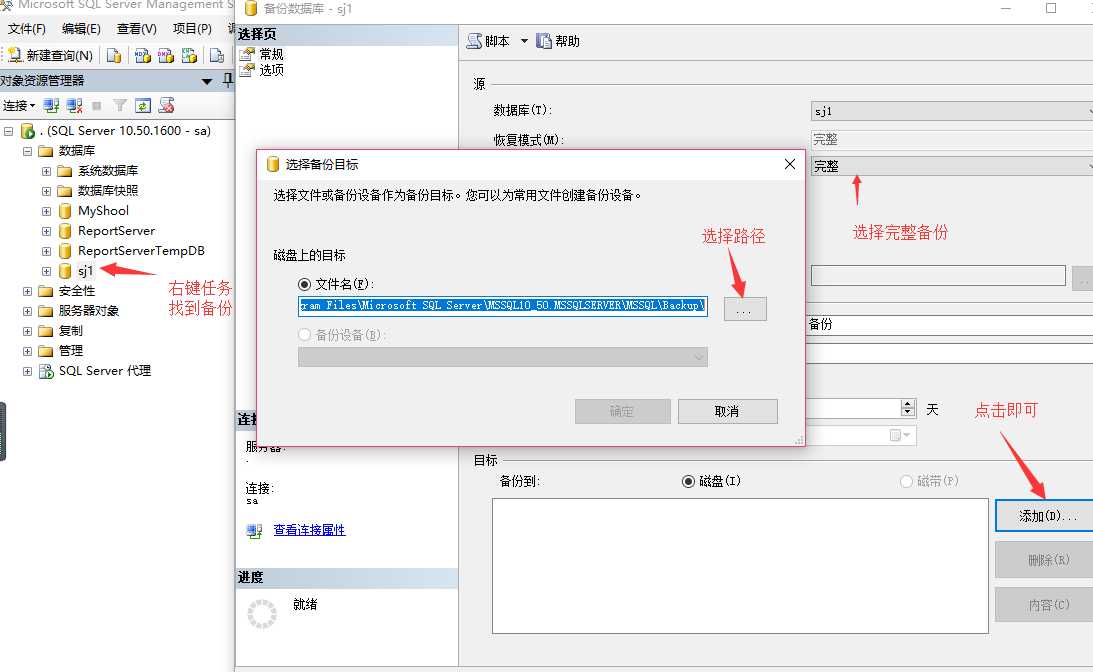Click the backup file path input field

click(x=503, y=305)
